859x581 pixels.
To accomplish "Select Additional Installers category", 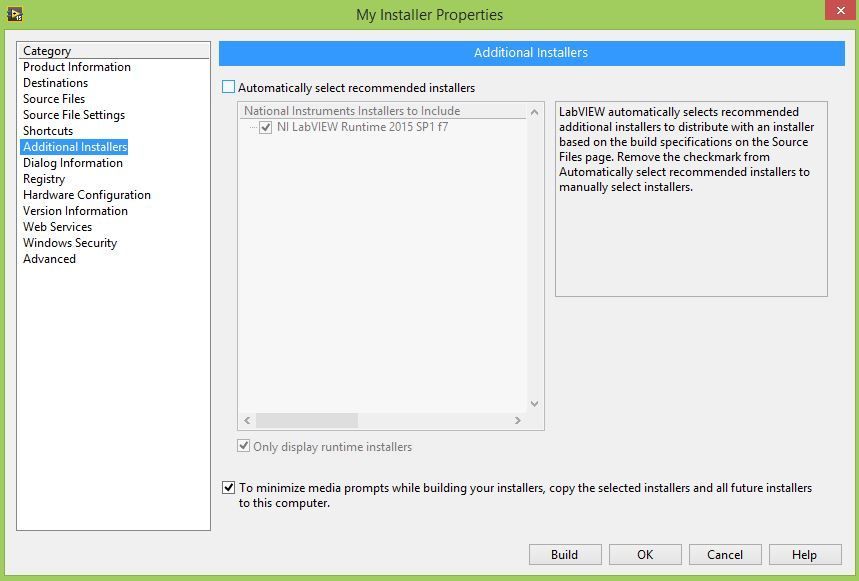I will [75, 147].
